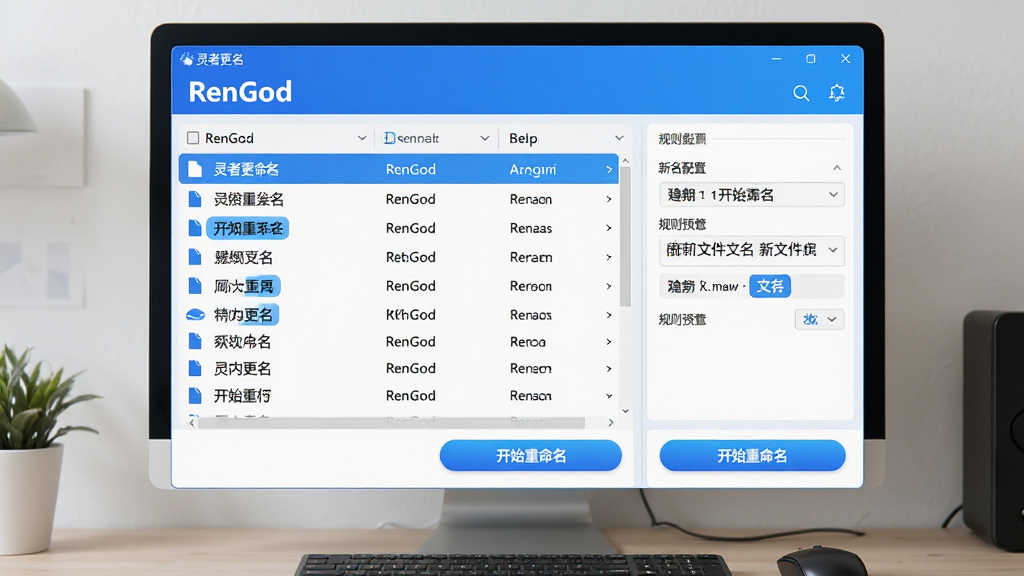Open the dropdown containing 开始
1024x576 pixels.
pyautogui.click(x=752, y=195)
